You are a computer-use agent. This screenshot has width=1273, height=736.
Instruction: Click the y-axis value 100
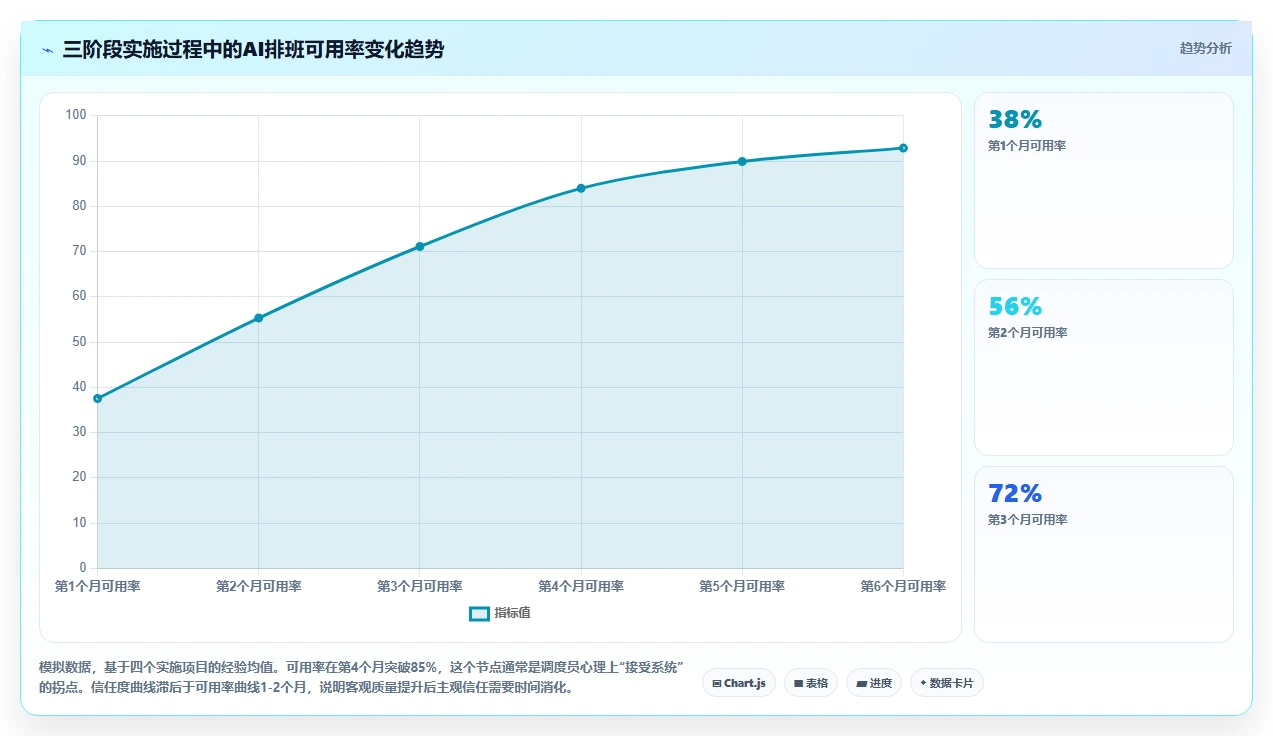(x=76, y=115)
